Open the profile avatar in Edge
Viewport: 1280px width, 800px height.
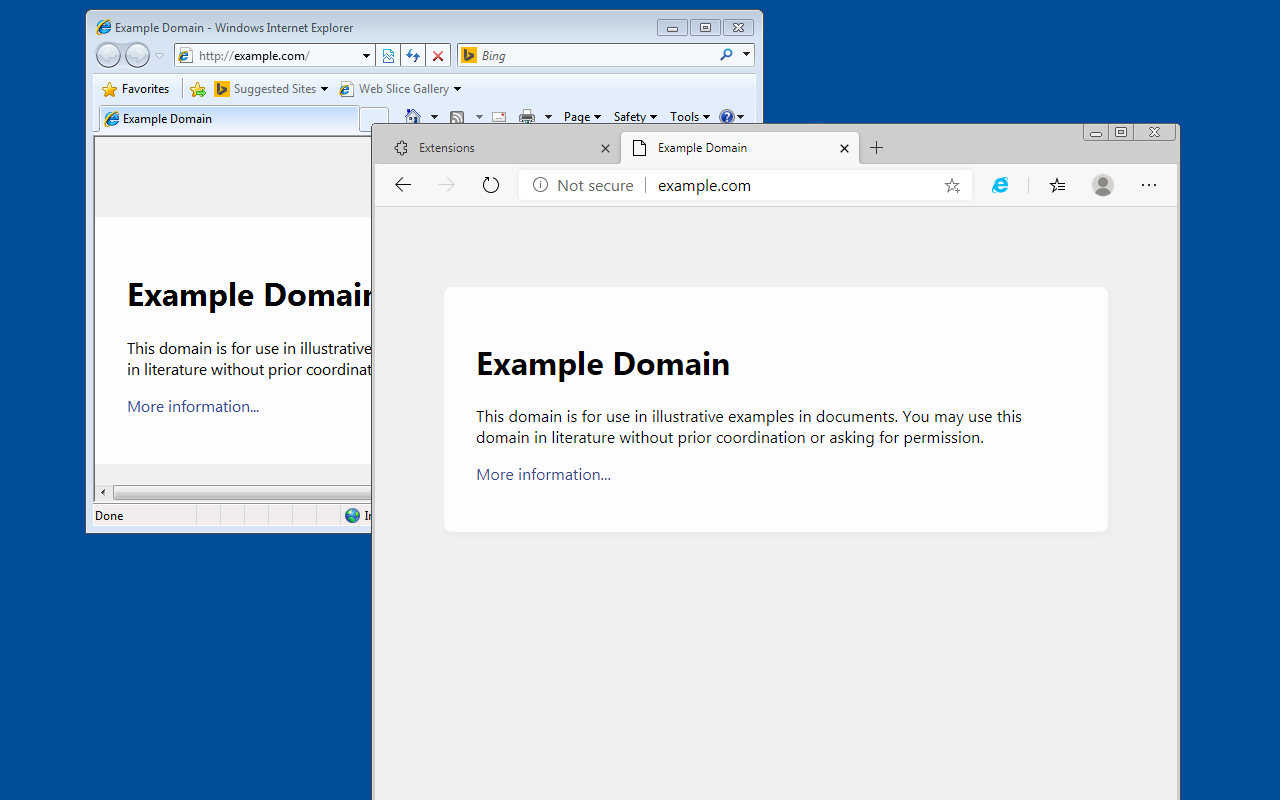[1103, 185]
